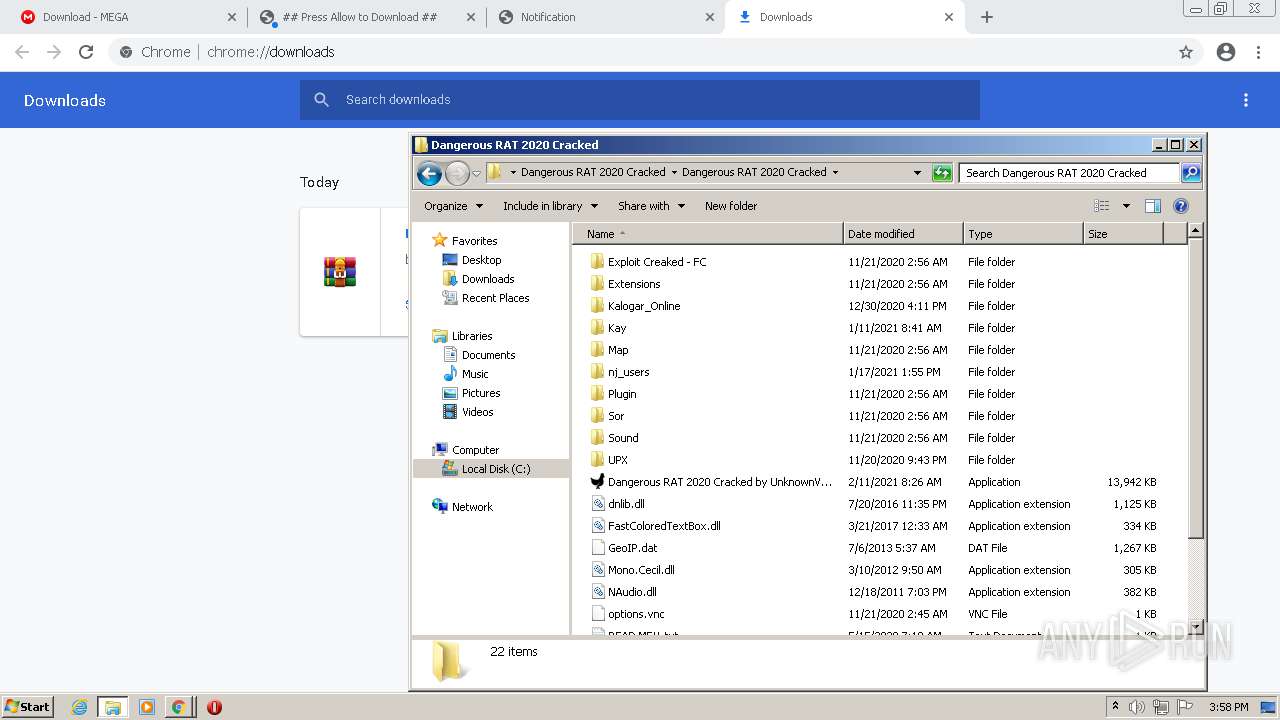Sort by the Date modified column header
The height and width of the screenshot is (720, 1280).
click(x=903, y=234)
